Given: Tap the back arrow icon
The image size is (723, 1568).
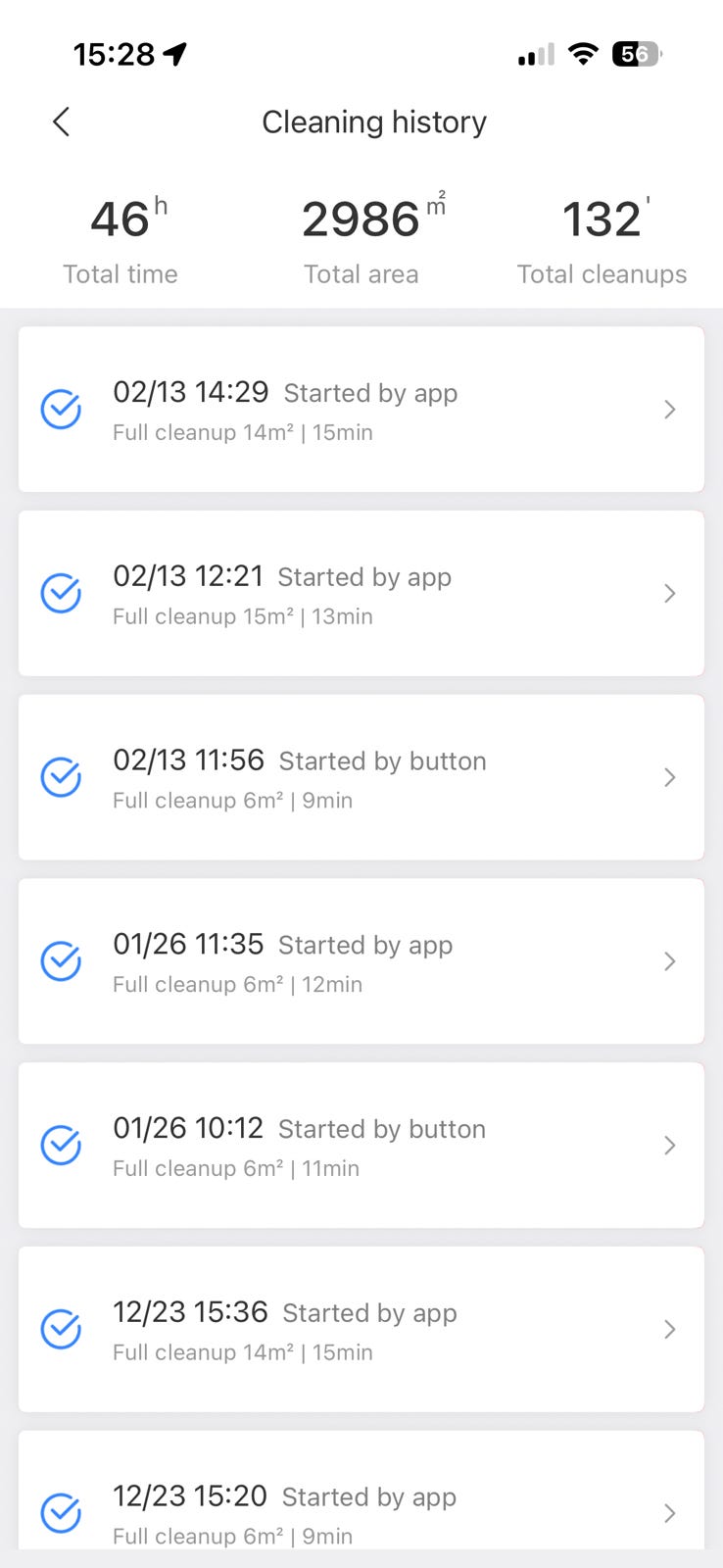Looking at the screenshot, I should pyautogui.click(x=61, y=122).
